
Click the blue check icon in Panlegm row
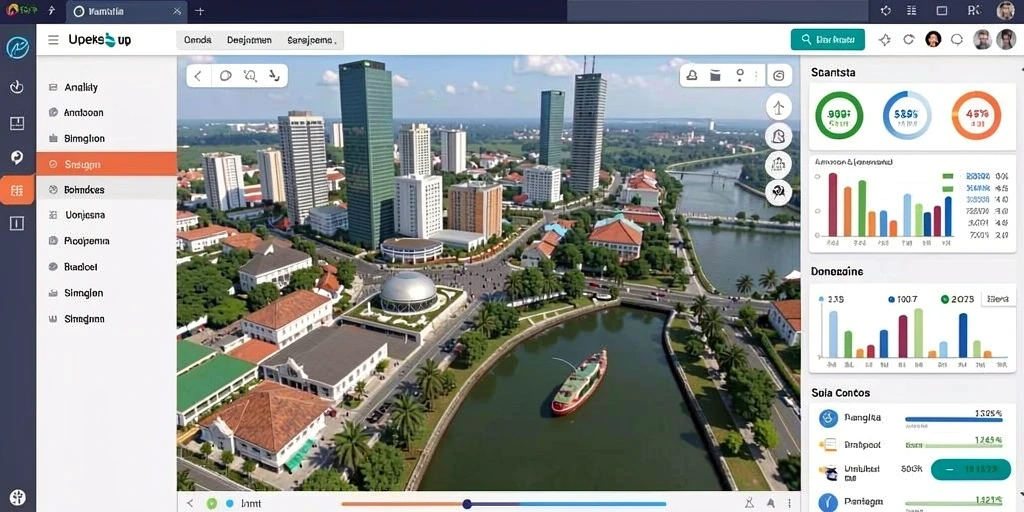click(828, 502)
